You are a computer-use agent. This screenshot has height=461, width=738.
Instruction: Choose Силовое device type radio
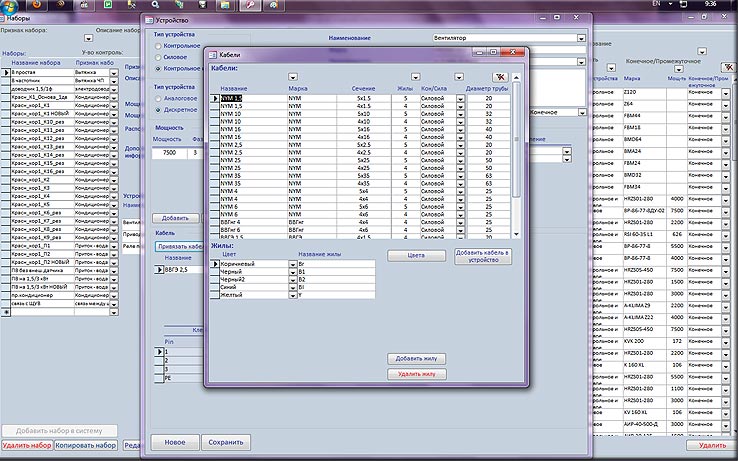(158, 57)
